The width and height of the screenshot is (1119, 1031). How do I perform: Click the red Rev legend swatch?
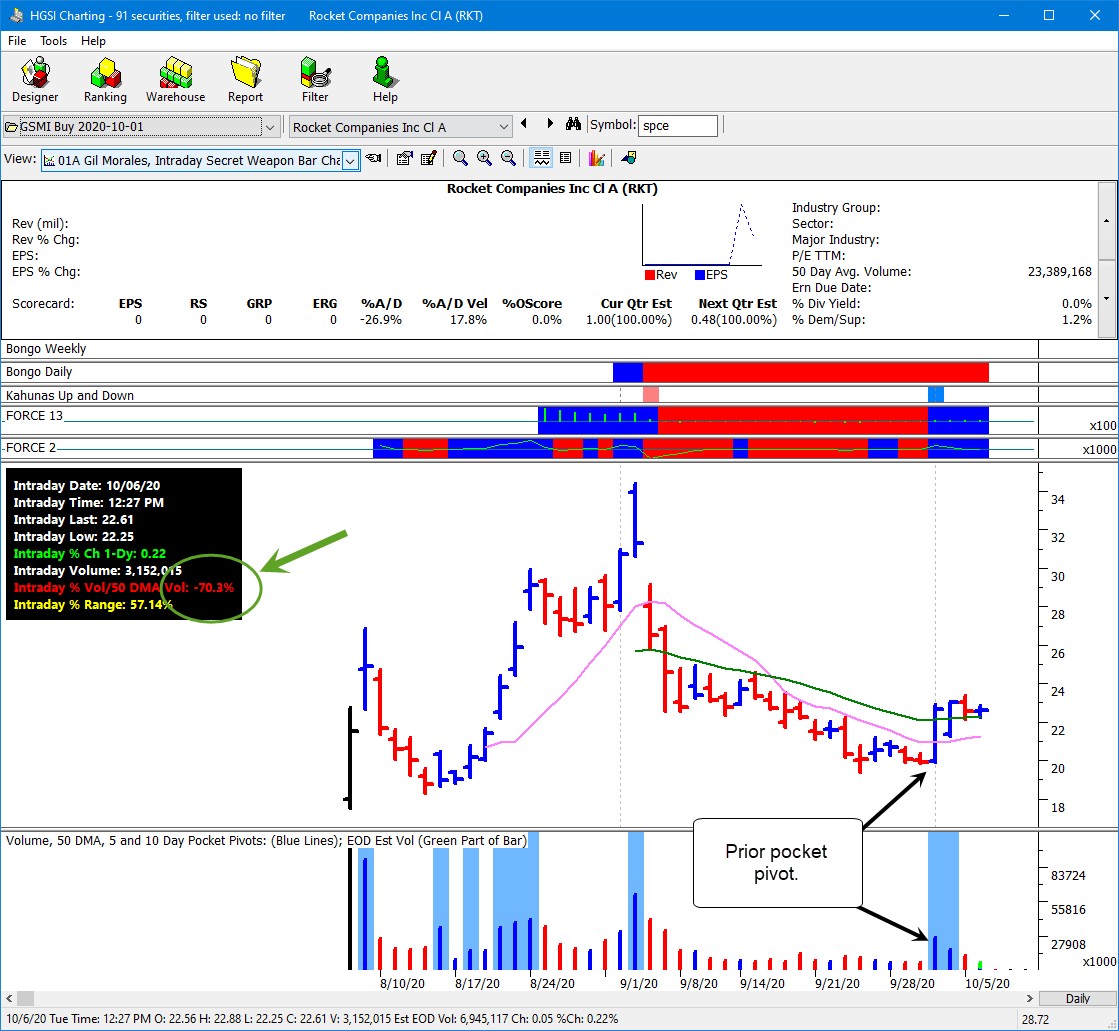point(649,275)
